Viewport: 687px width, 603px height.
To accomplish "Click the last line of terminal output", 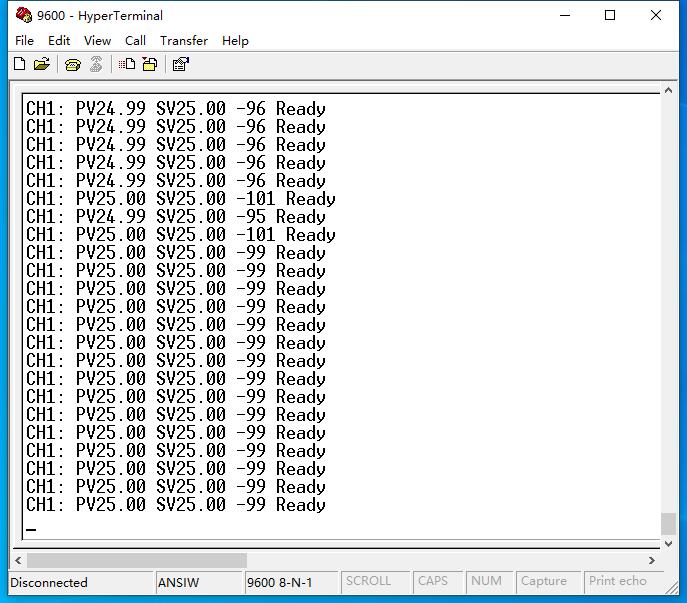I will tap(176, 504).
